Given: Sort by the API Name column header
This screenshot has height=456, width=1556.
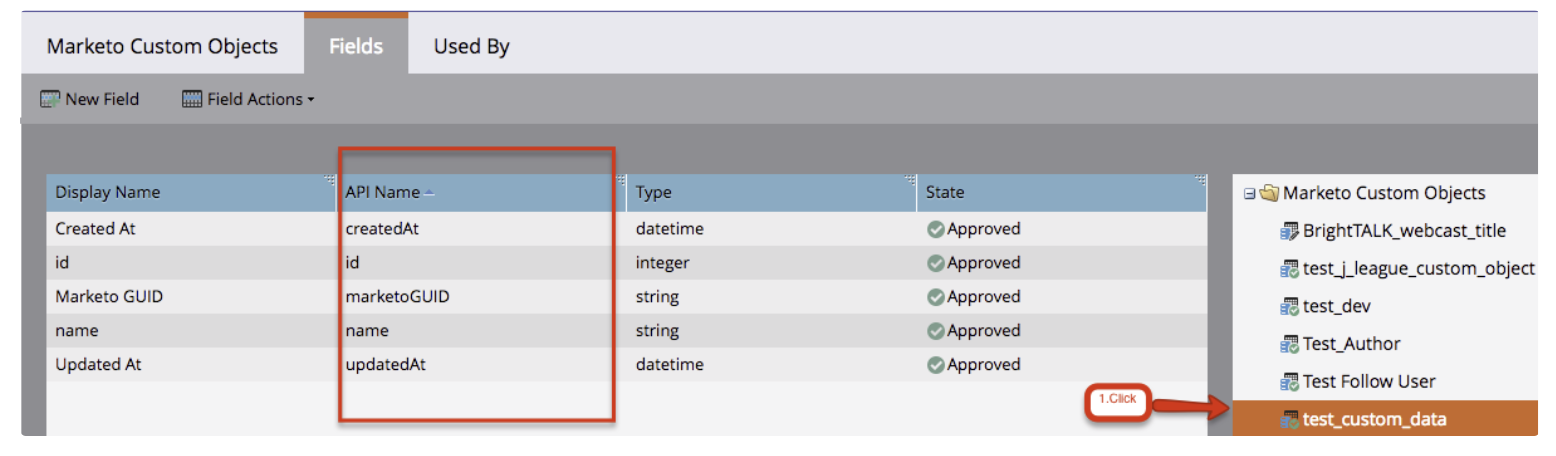Looking at the screenshot, I should [x=383, y=192].
